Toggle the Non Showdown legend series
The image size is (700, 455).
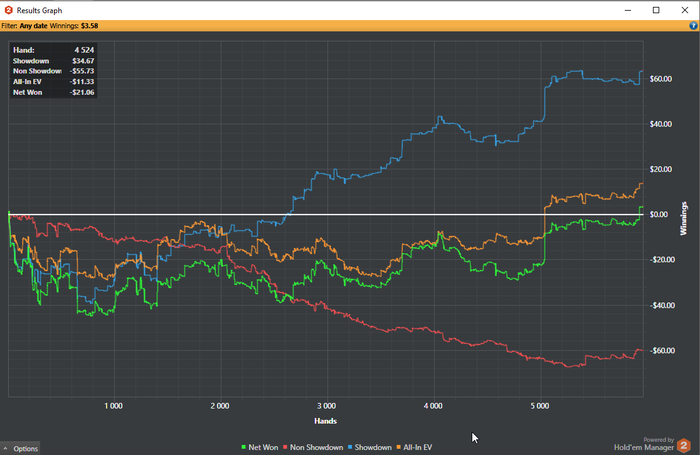pyautogui.click(x=313, y=447)
